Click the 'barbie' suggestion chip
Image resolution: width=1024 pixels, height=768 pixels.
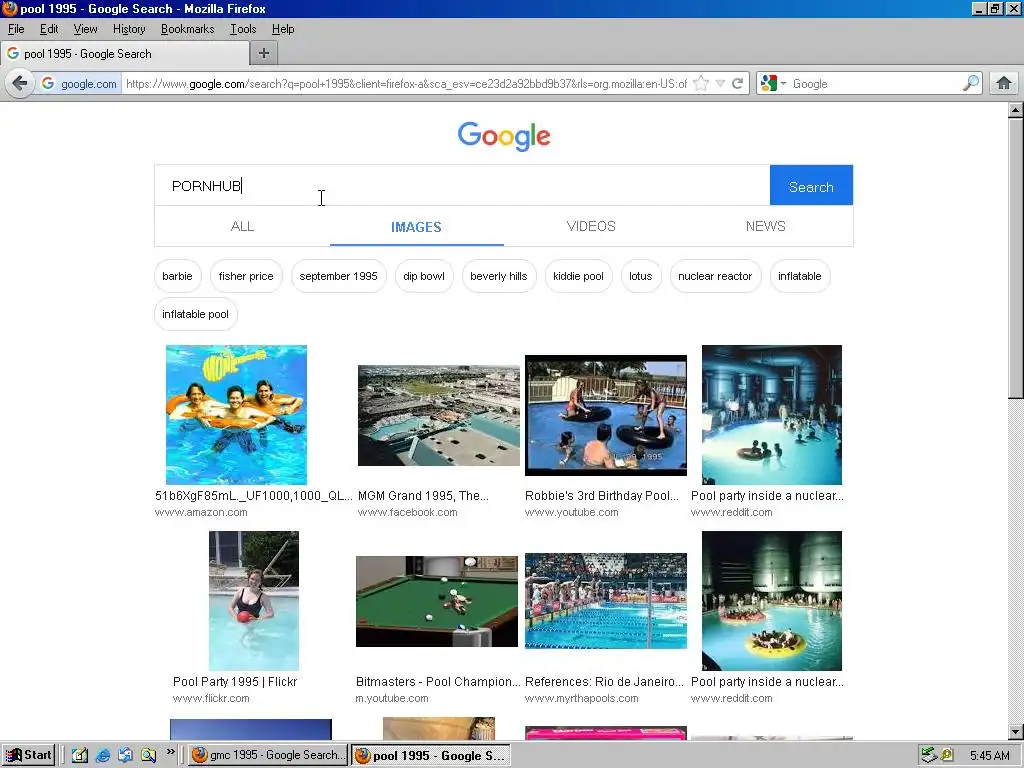(x=178, y=276)
